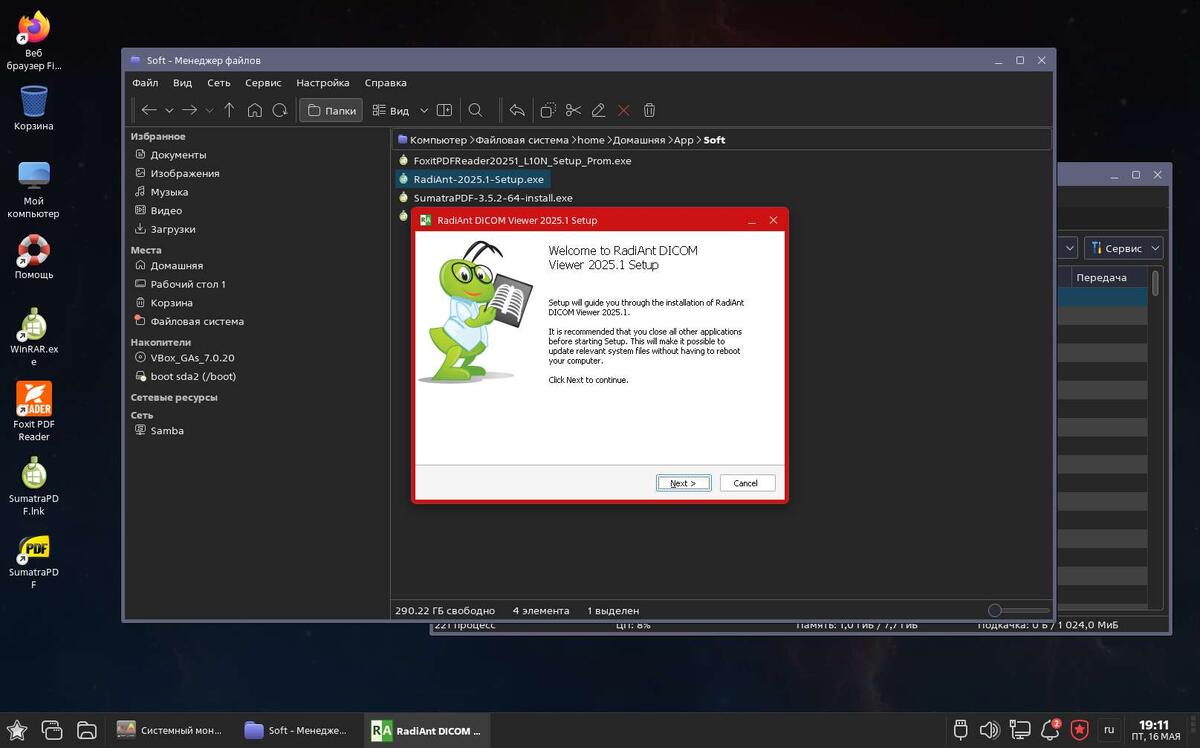Viewport: 1200px width, 748px height.
Task: Click Next in RadiAnt setup
Action: coord(683,483)
